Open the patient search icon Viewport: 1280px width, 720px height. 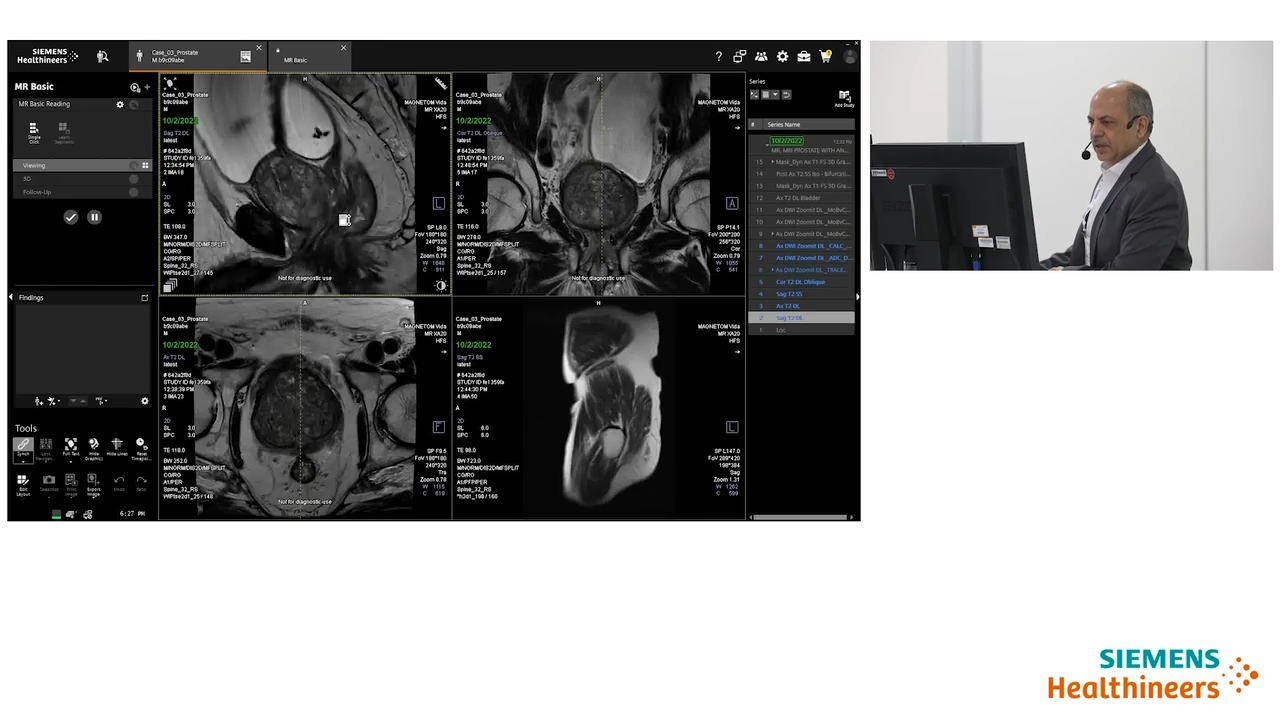pos(102,57)
